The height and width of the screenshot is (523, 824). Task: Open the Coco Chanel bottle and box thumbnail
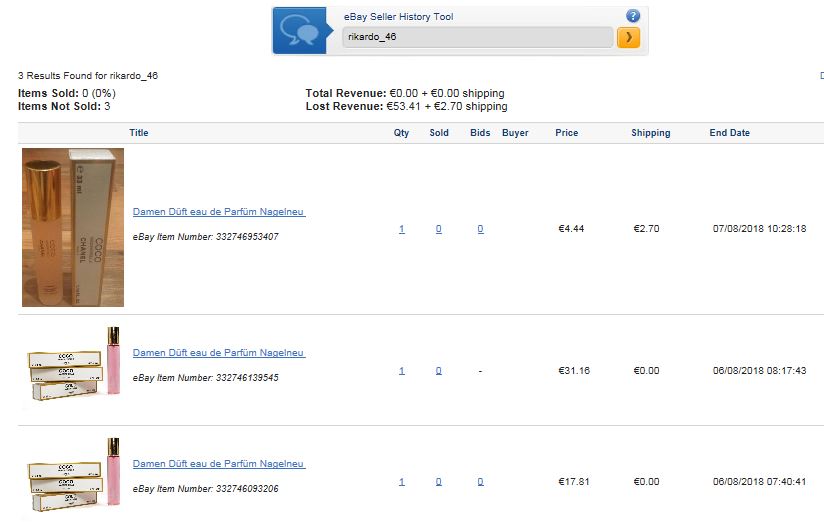pyautogui.click(x=73, y=227)
